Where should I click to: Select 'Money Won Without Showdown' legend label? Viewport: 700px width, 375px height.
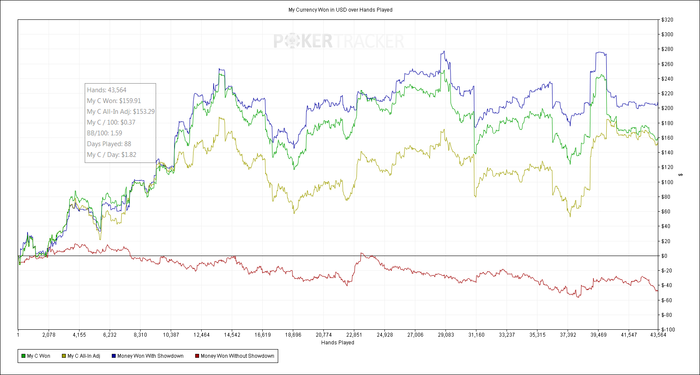click(x=238, y=356)
